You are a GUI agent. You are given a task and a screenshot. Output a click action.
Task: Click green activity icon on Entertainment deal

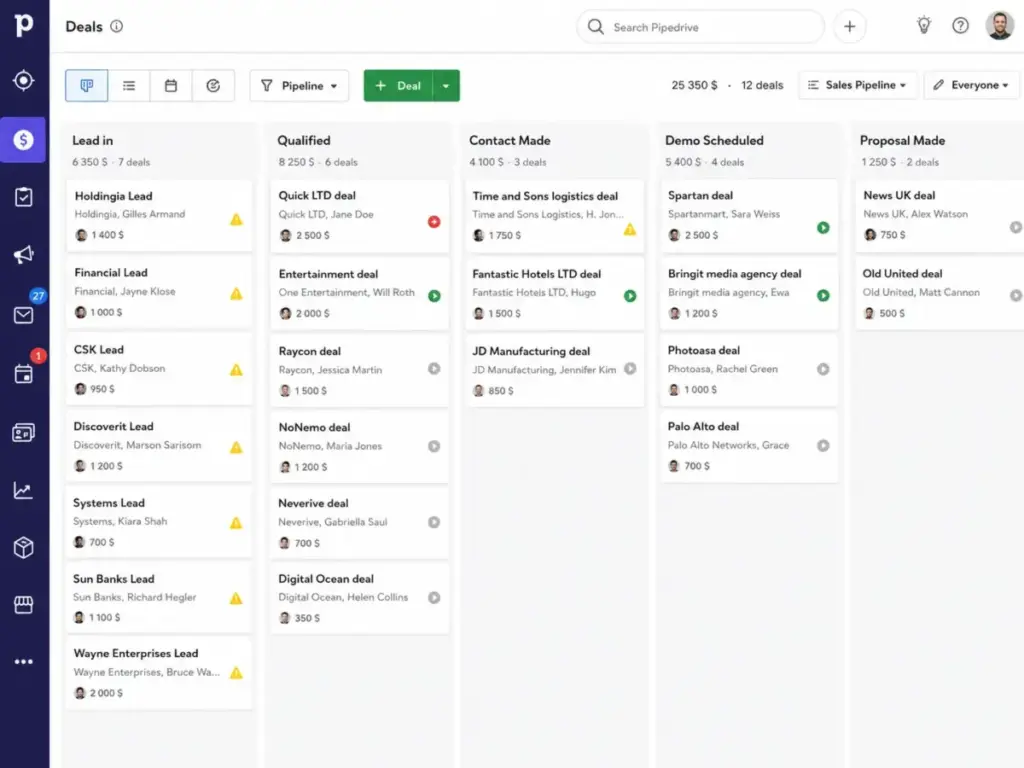click(434, 296)
